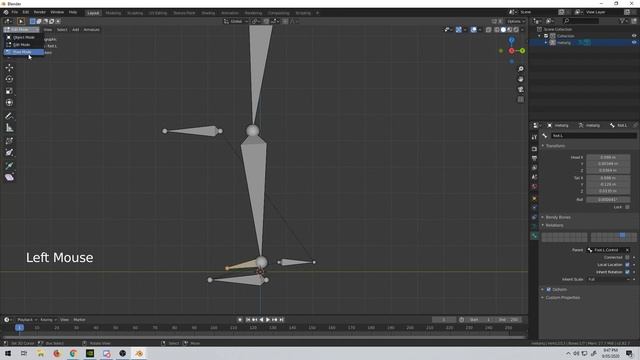Collapse the Relations panel
Screen dimensions: 640x360
click(x=554, y=225)
